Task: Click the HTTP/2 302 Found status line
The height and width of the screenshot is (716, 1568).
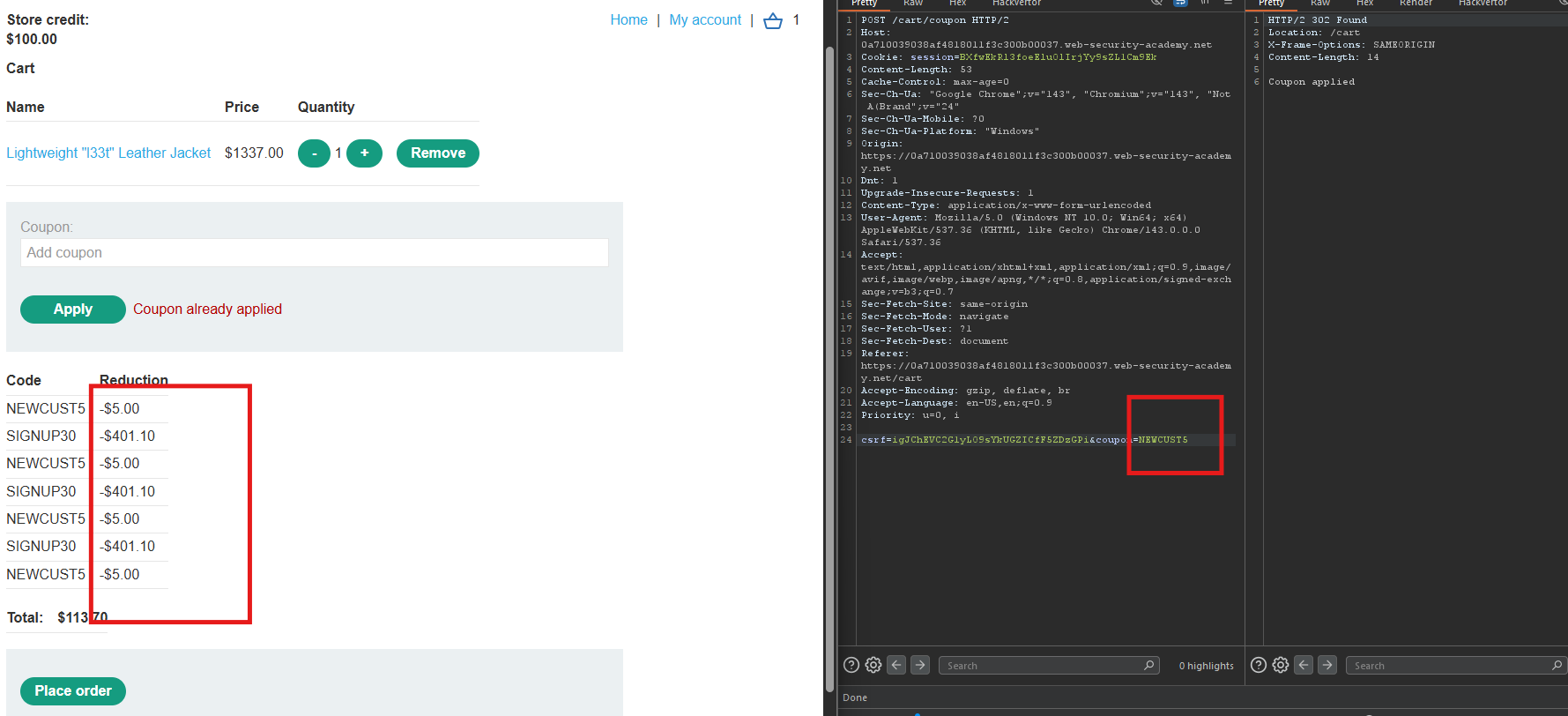Action: (1318, 20)
